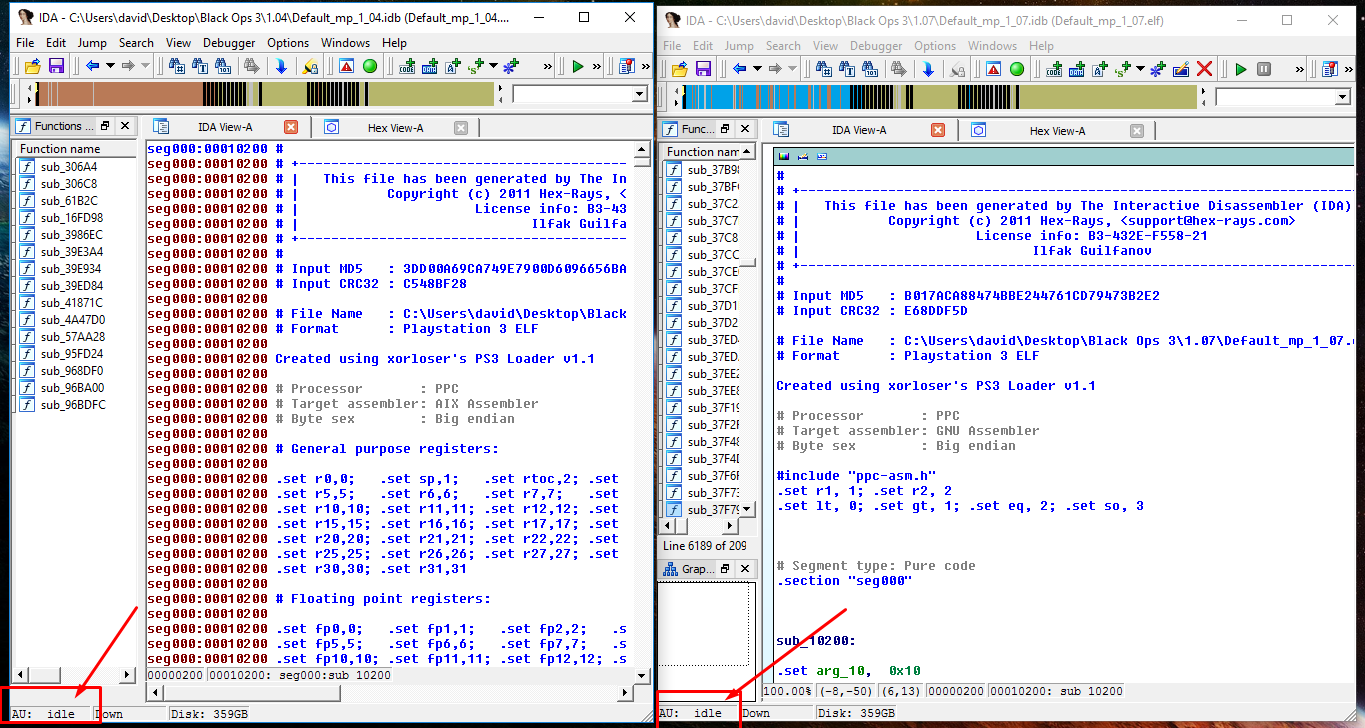The height and width of the screenshot is (728, 1365).
Task: Open combo box beside navigation band, left window
Action: click(x=580, y=94)
